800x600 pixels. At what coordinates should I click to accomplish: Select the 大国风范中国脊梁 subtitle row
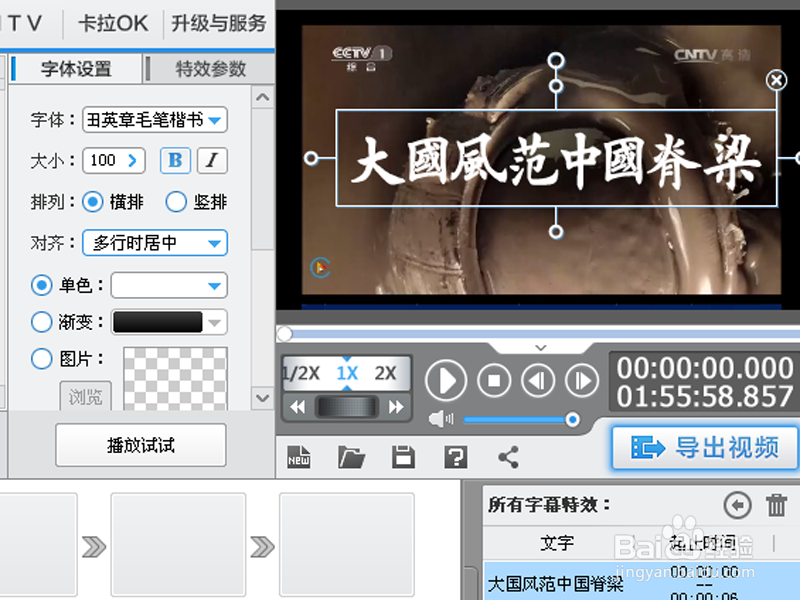(x=641, y=581)
